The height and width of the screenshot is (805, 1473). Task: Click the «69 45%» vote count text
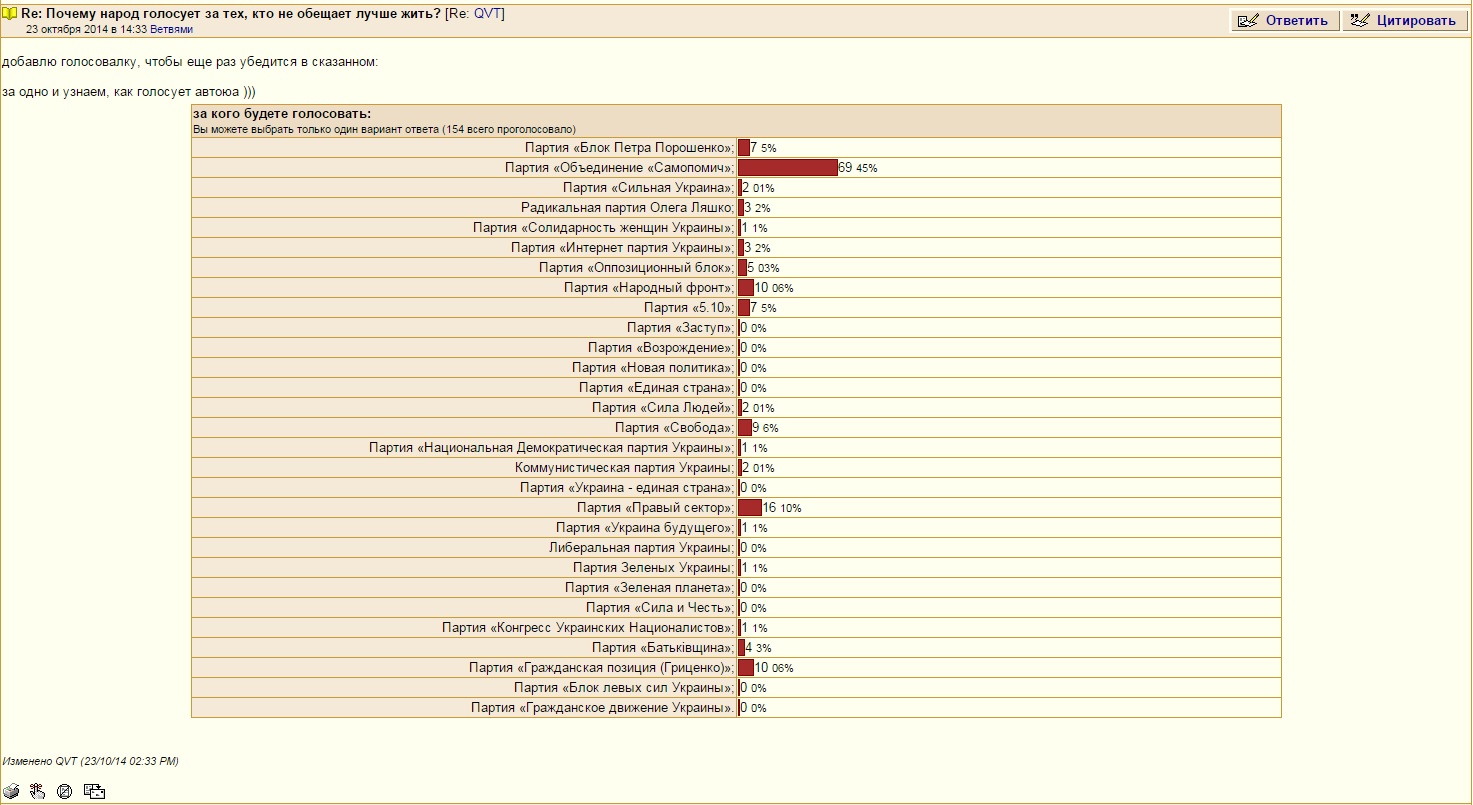(858, 168)
